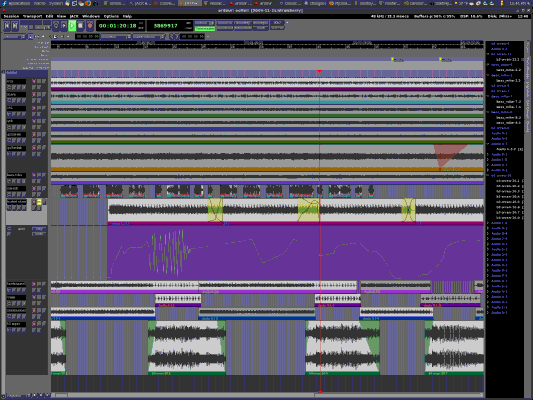Click the play selected range transport button
The image size is (533, 400).
click(x=64, y=25)
